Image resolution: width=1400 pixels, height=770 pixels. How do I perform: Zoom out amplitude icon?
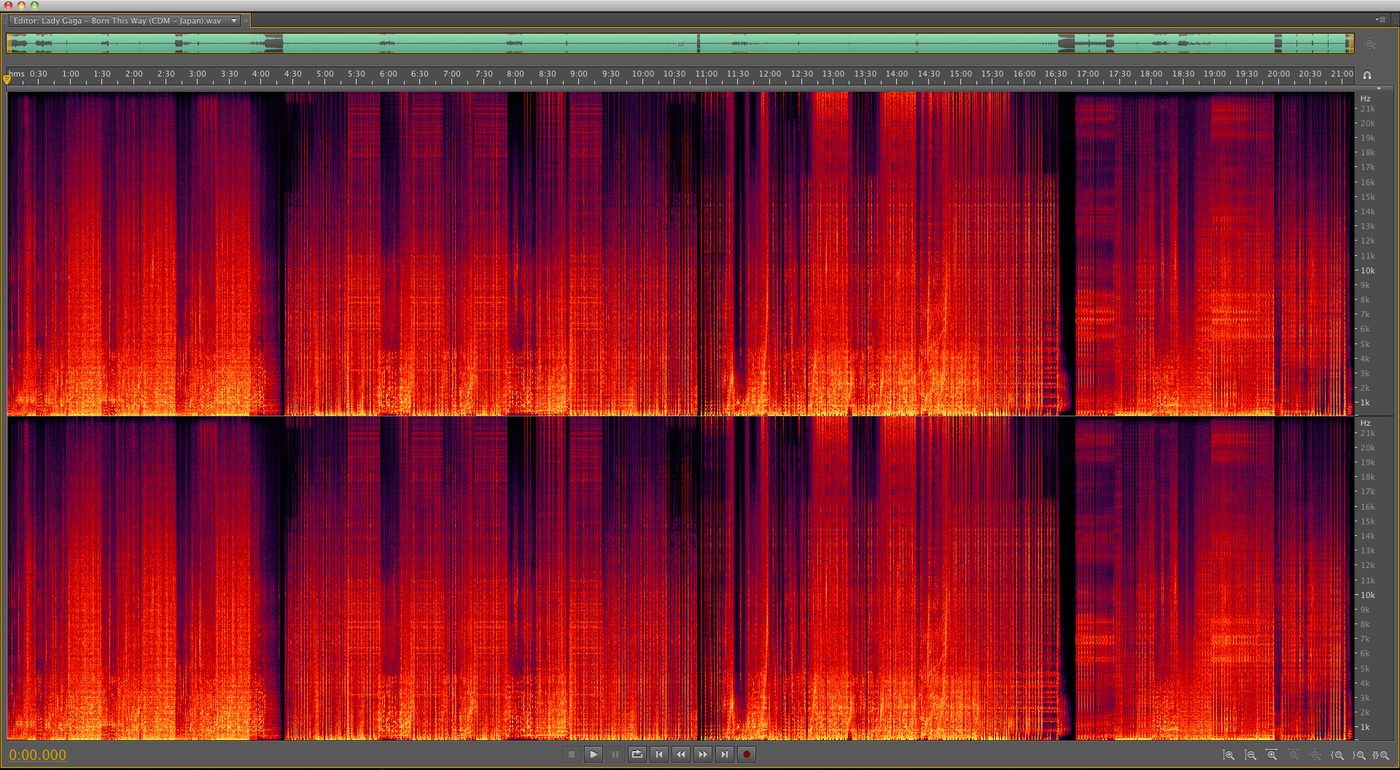1251,755
